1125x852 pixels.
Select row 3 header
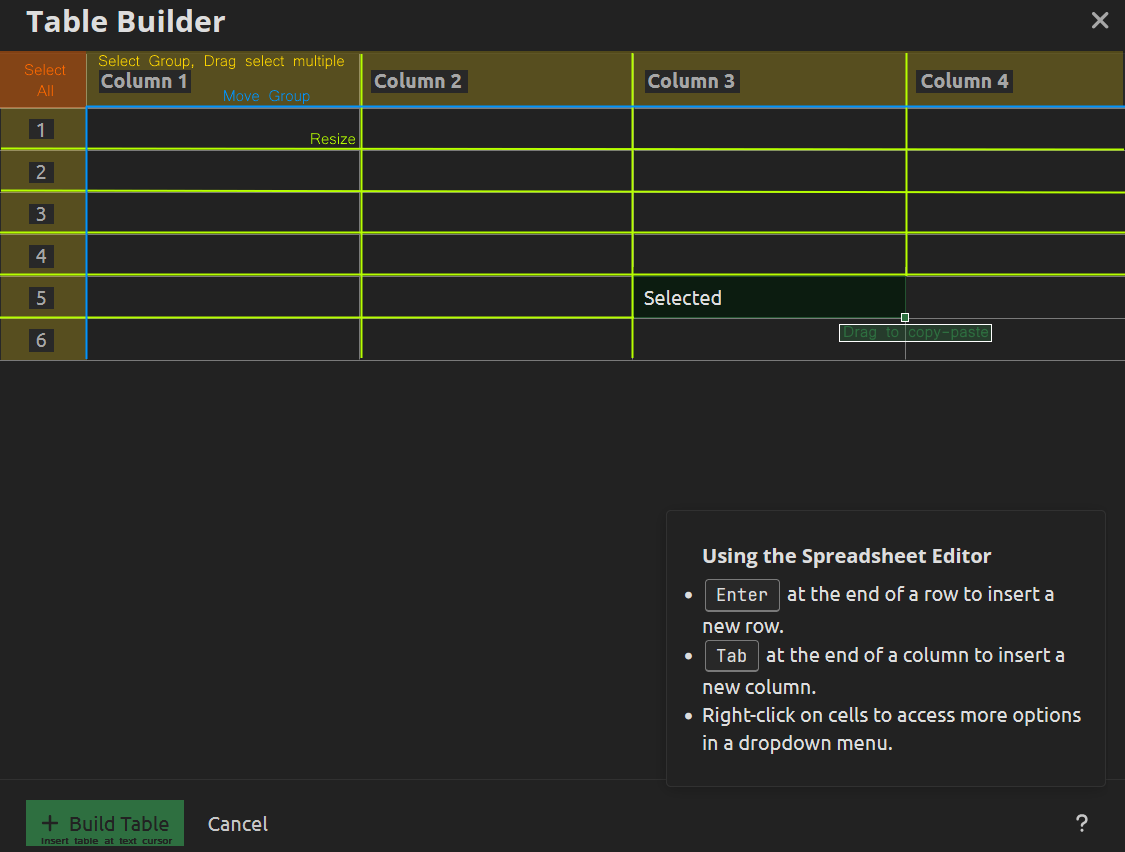pos(43,212)
